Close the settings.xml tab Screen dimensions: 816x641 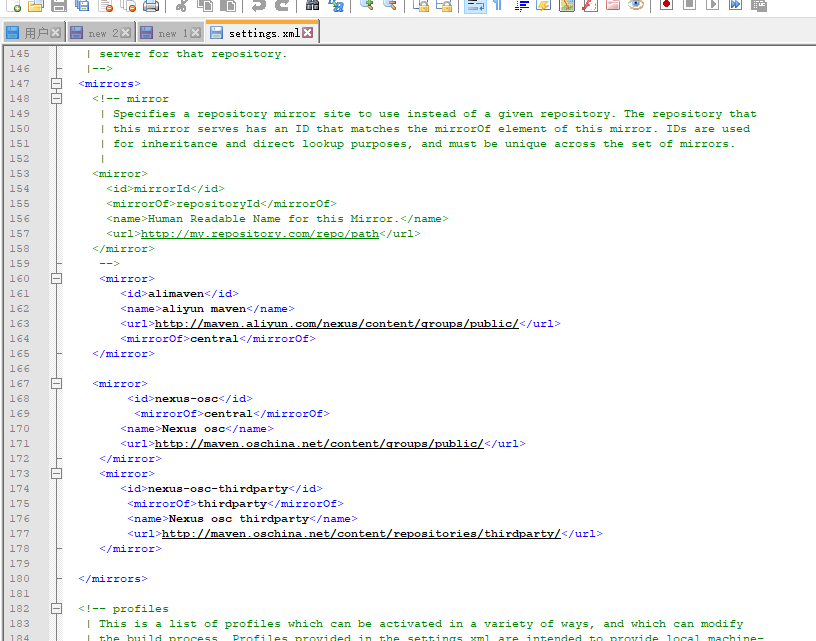click(308, 33)
